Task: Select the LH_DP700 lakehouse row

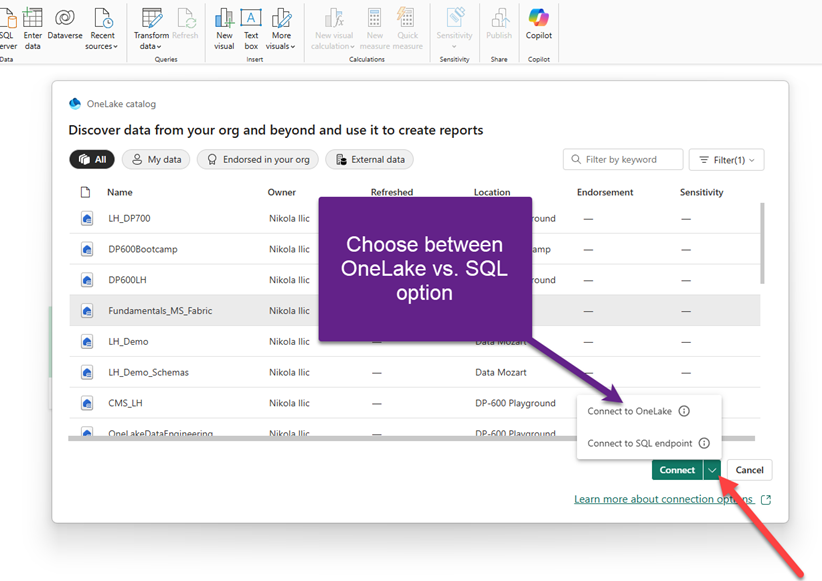Action: [x=415, y=218]
